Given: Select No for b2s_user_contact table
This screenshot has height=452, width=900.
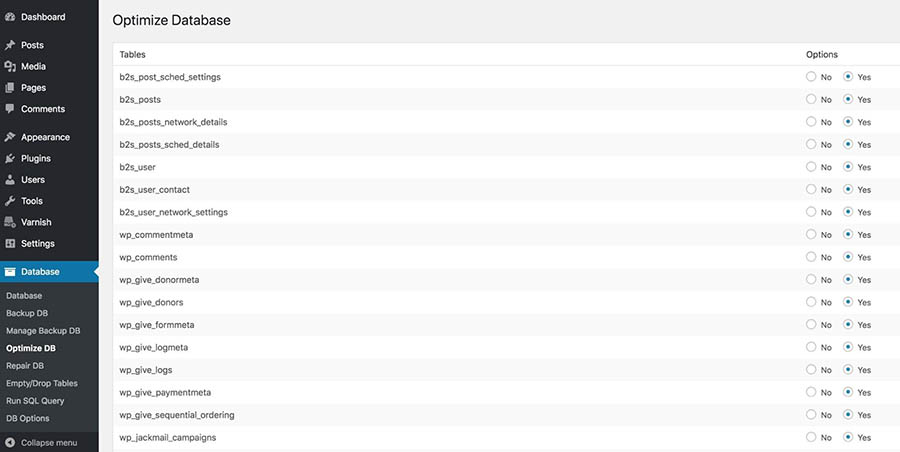Looking at the screenshot, I should [x=810, y=190].
